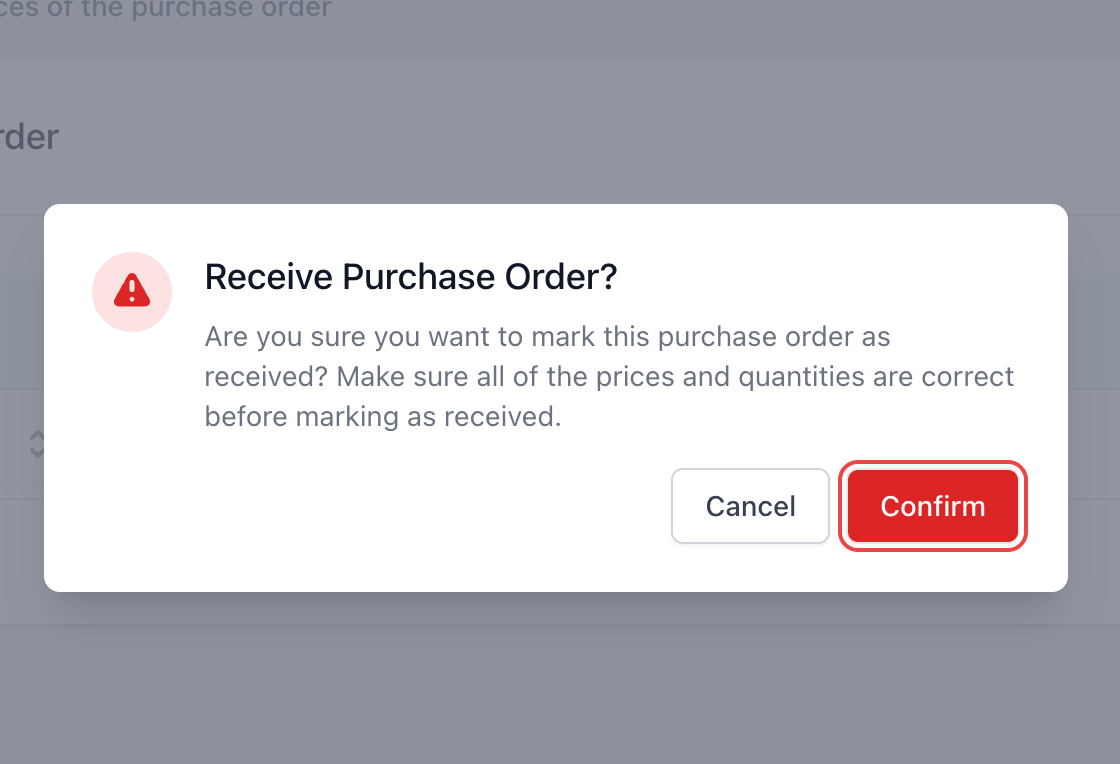Click the sort chevron icon behind the dialog
1120x764 pixels.
(x=36, y=443)
